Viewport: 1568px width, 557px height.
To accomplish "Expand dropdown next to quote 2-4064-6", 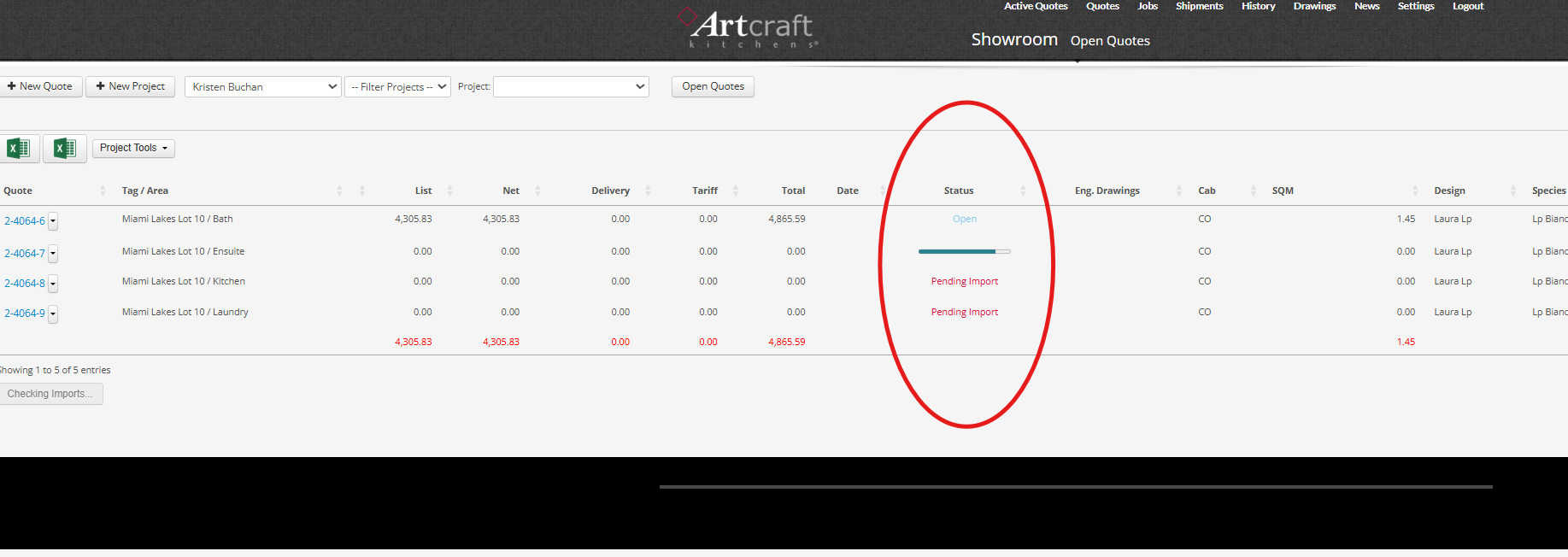I will coord(53,221).
